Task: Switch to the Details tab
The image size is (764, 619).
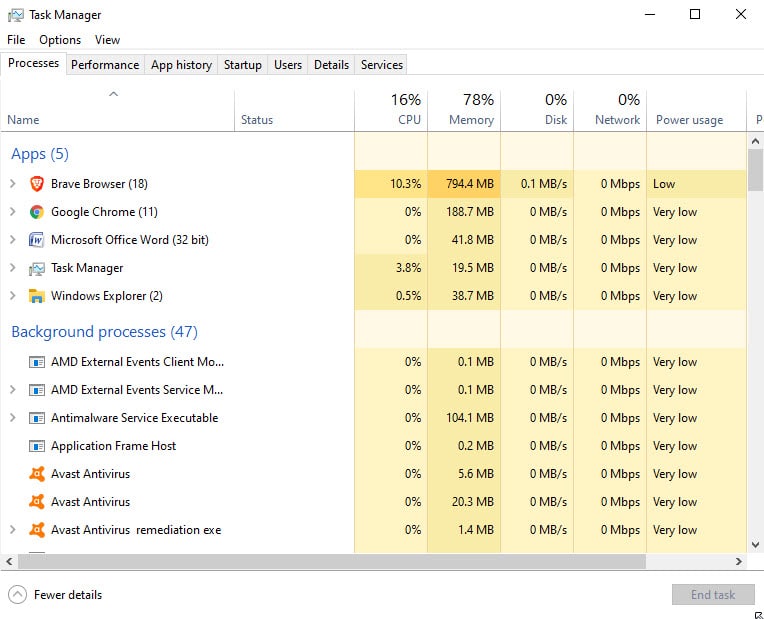Action: click(x=331, y=65)
